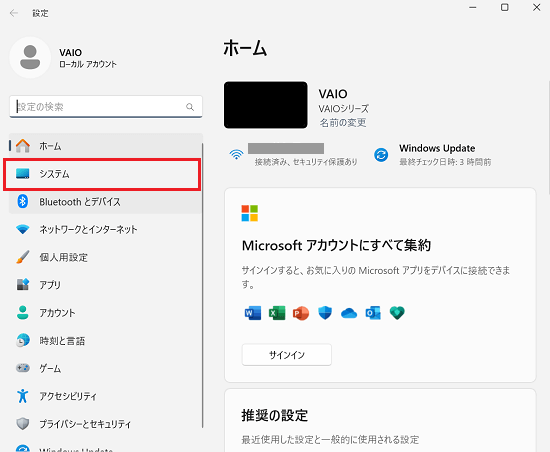This screenshot has width=550, height=452.
Task: Minimize the Settings window
Action: [x=473, y=7]
